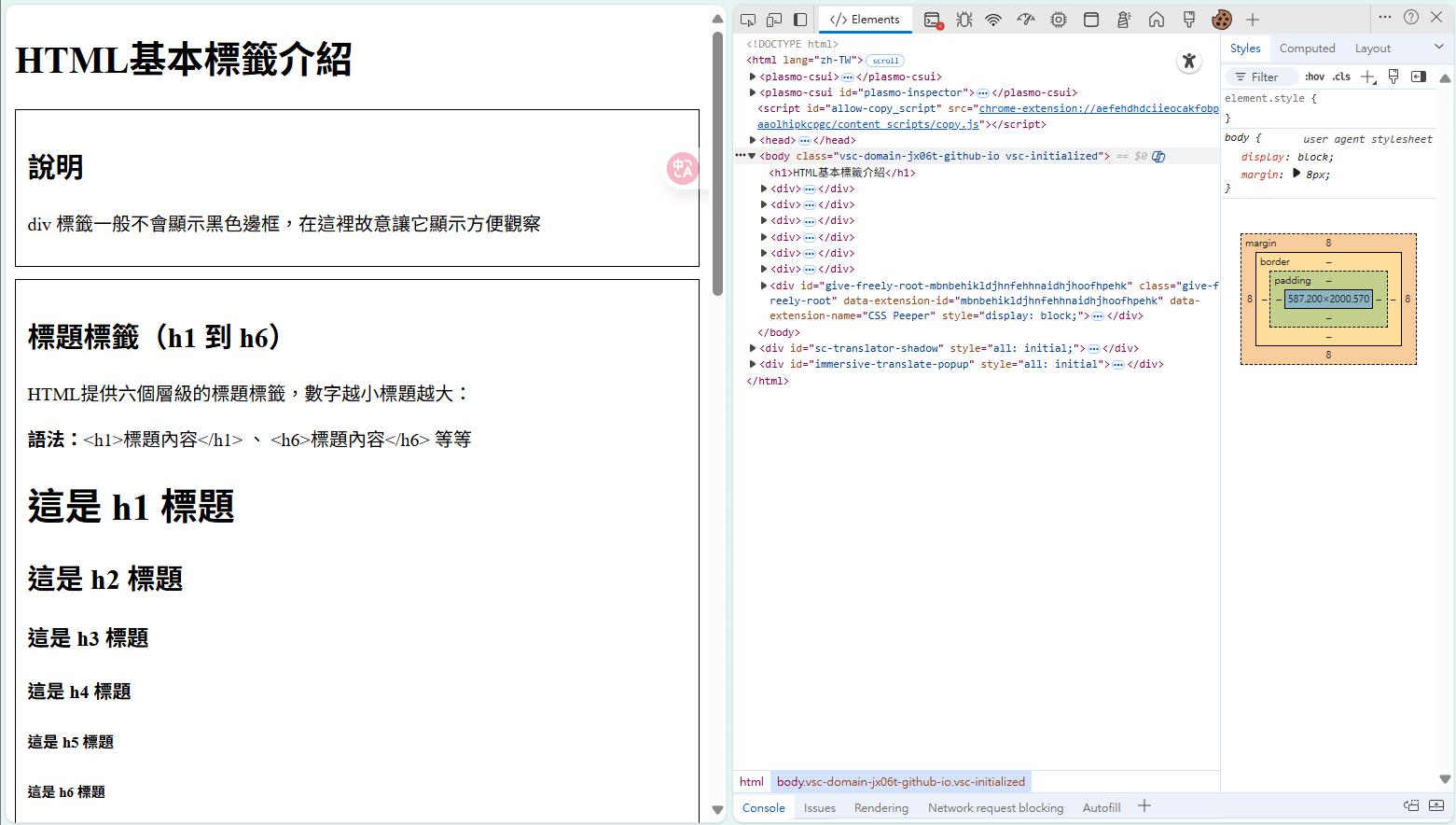The image size is (1456, 825).
Task: Expand the give-freely-root div node
Action: 764,286
